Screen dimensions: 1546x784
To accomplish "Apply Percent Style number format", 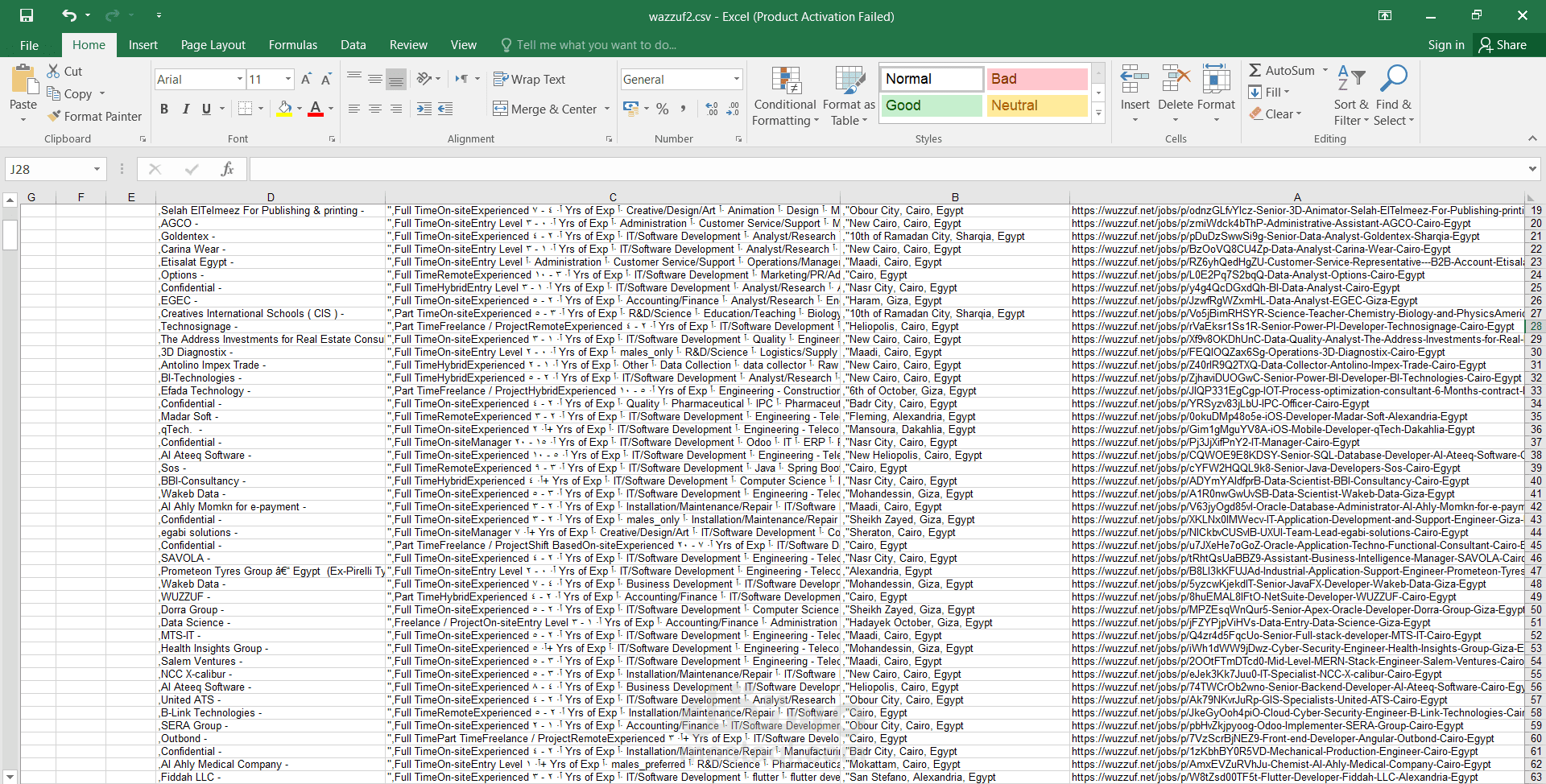I will click(x=663, y=109).
